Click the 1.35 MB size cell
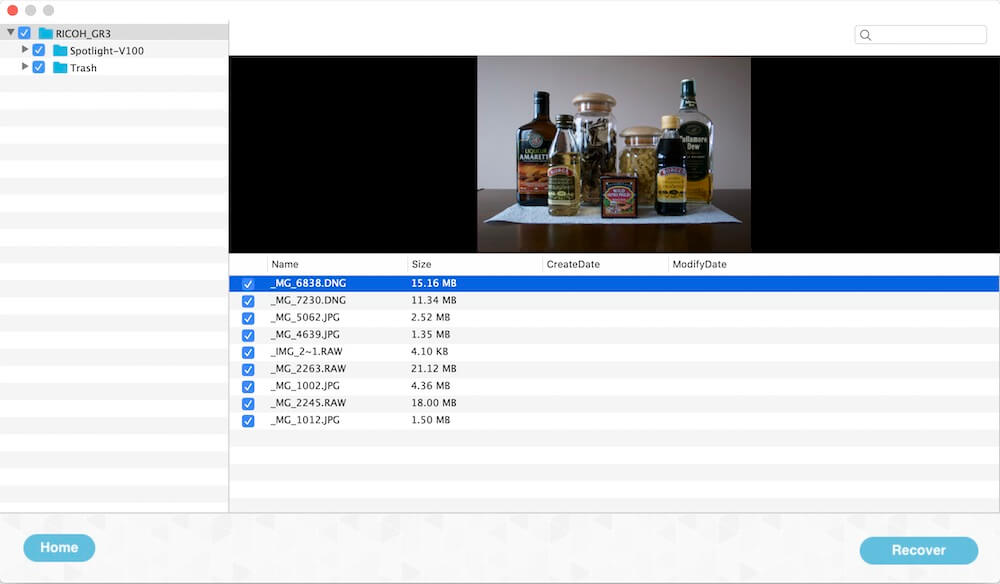The width and height of the screenshot is (1000, 584). point(430,335)
